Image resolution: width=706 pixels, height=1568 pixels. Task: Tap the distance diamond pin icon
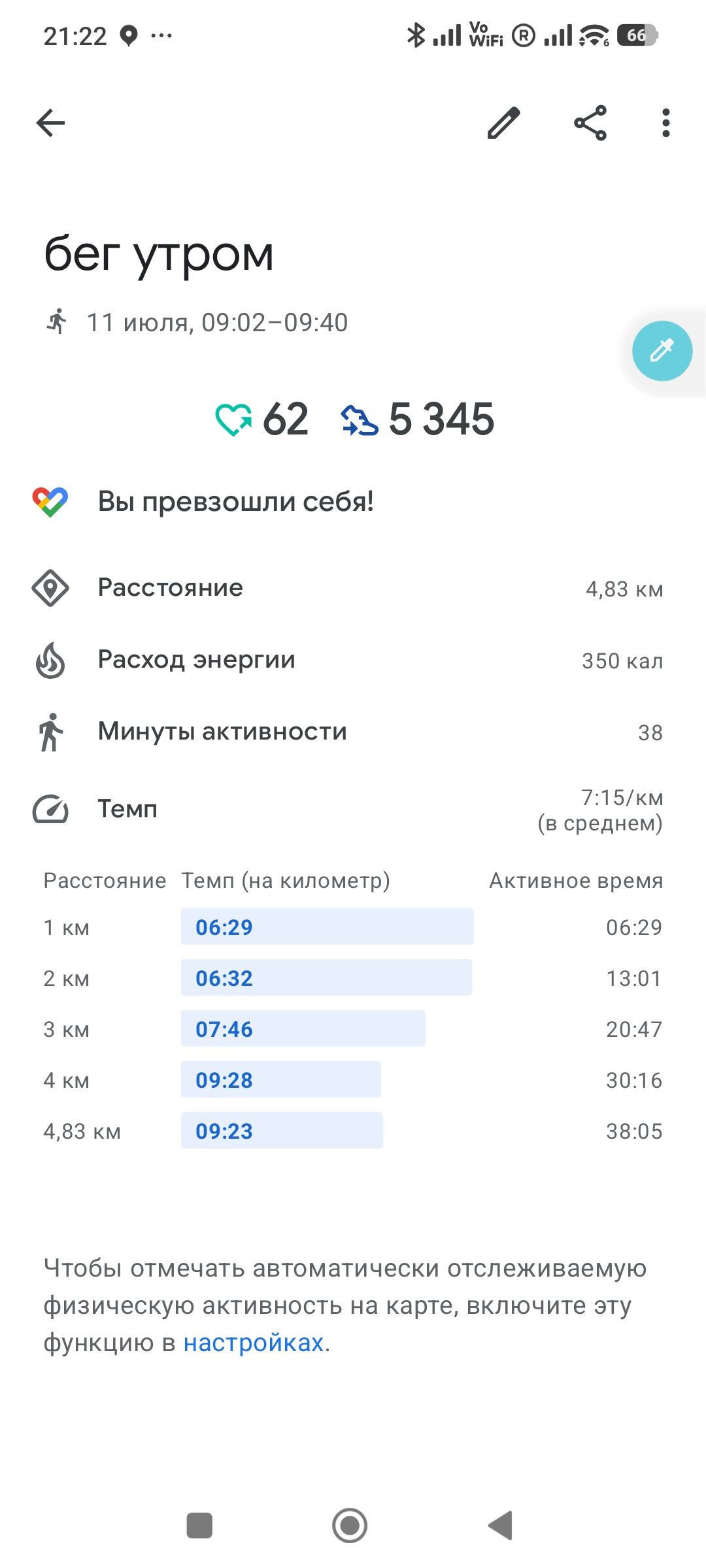pyautogui.click(x=50, y=588)
